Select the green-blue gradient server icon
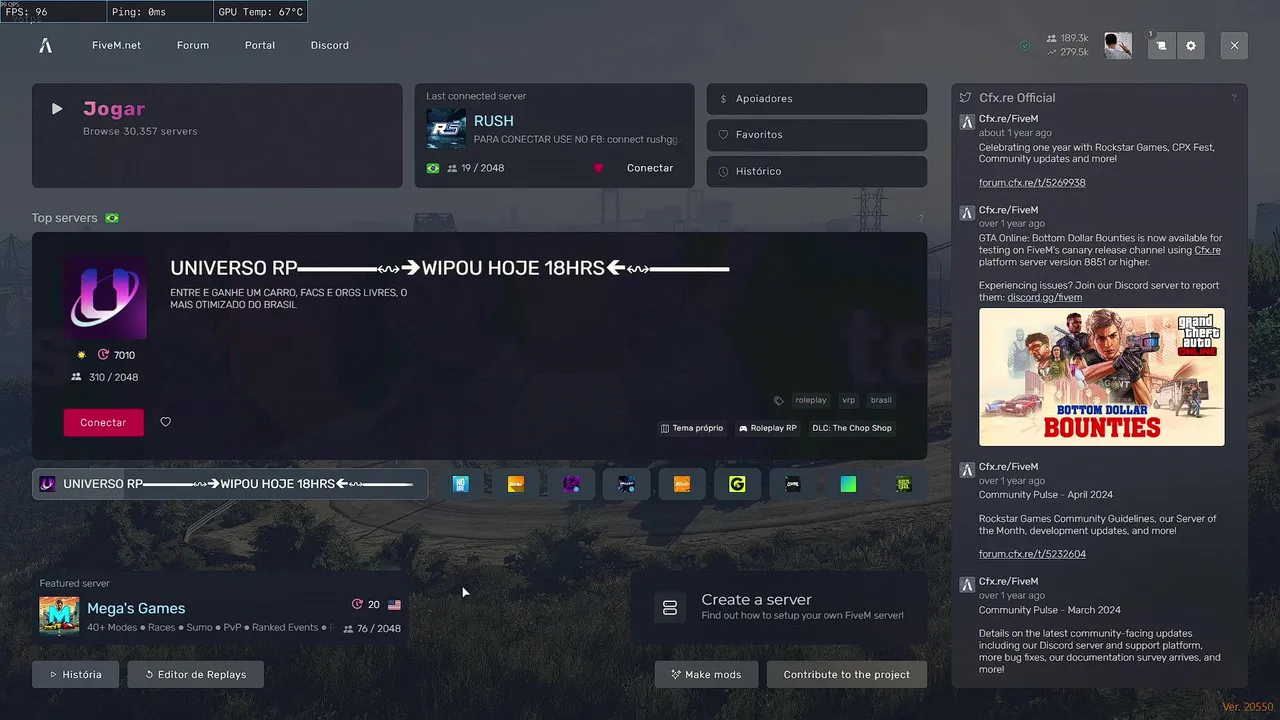 (848, 484)
